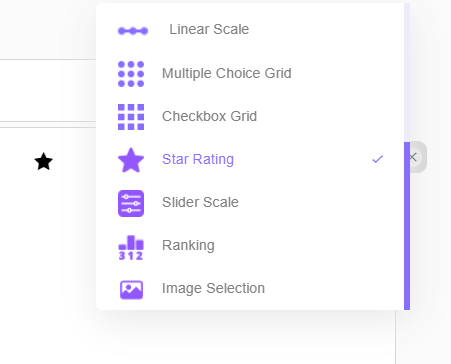The height and width of the screenshot is (364, 451).
Task: Click the checkmark beside Star Rating
Action: [x=378, y=159]
